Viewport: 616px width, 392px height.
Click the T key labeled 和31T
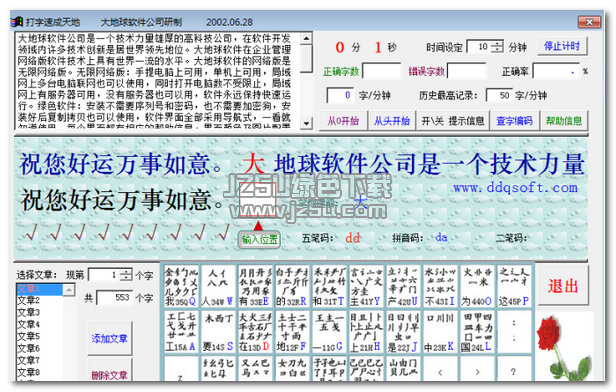click(329, 286)
